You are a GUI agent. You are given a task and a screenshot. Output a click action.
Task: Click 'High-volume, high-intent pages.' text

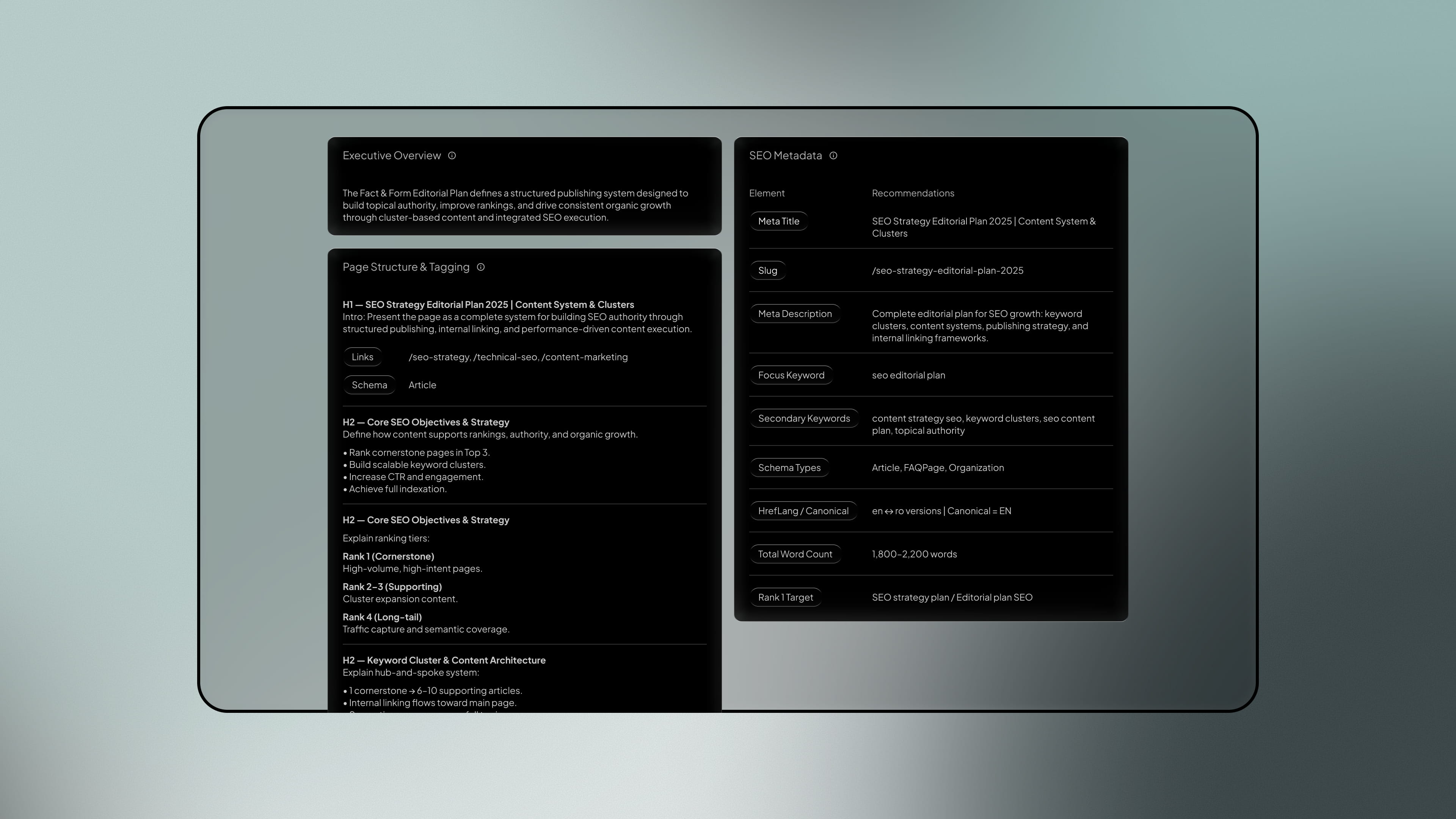pos(412,569)
